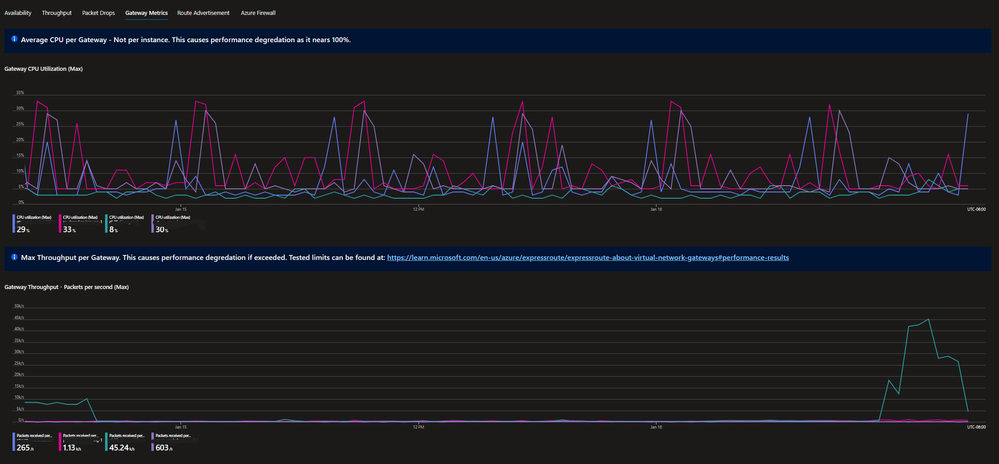Select the Packets received legend showing 603/s
This screenshot has height=464, width=999.
click(x=173, y=442)
